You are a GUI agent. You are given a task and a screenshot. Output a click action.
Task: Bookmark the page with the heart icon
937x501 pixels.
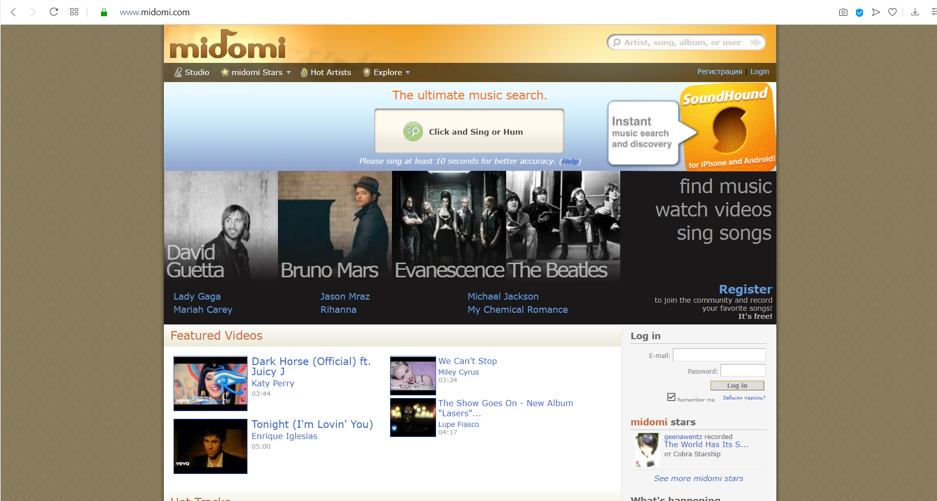892,12
